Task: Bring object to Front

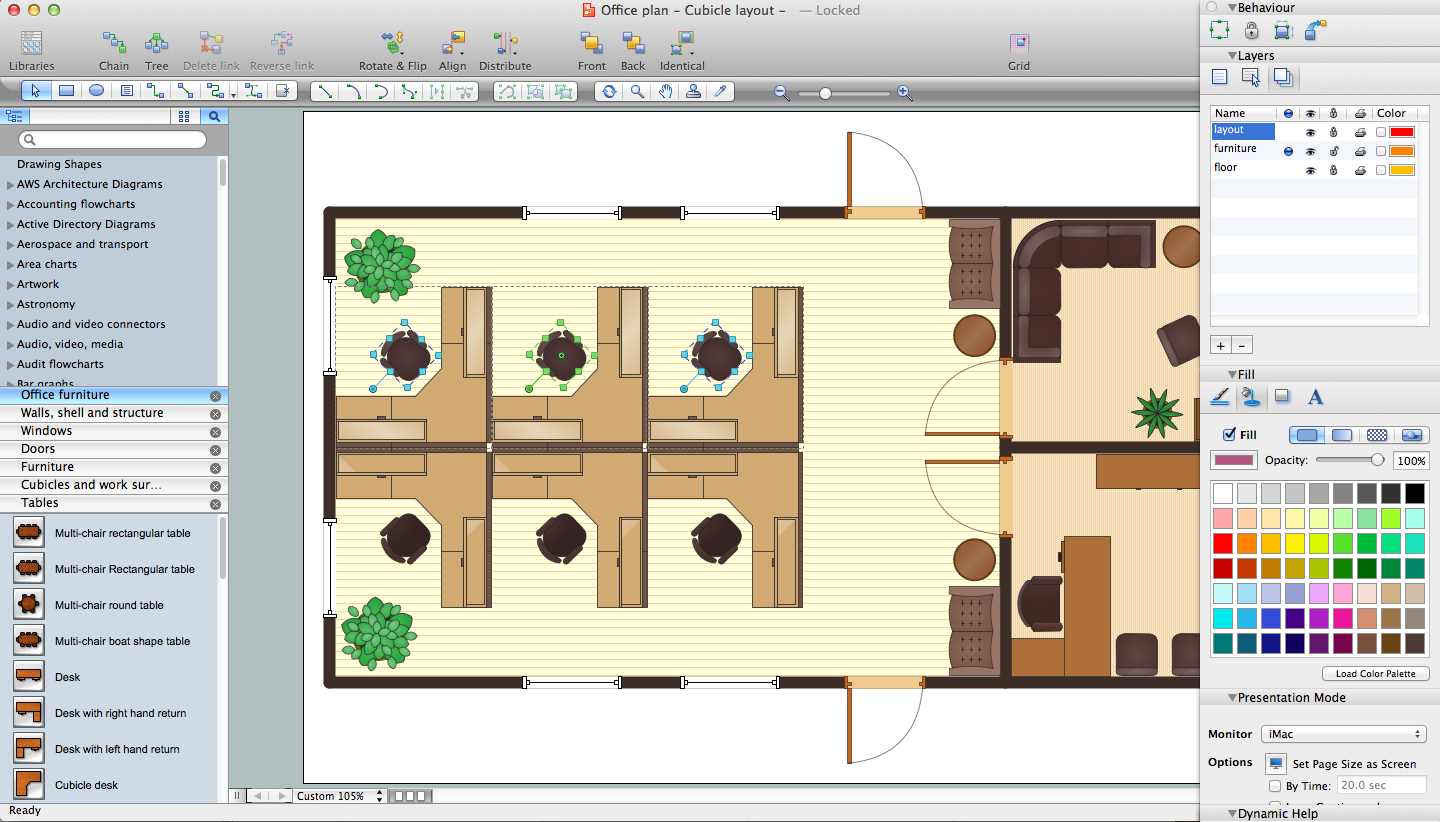Action: coord(591,44)
